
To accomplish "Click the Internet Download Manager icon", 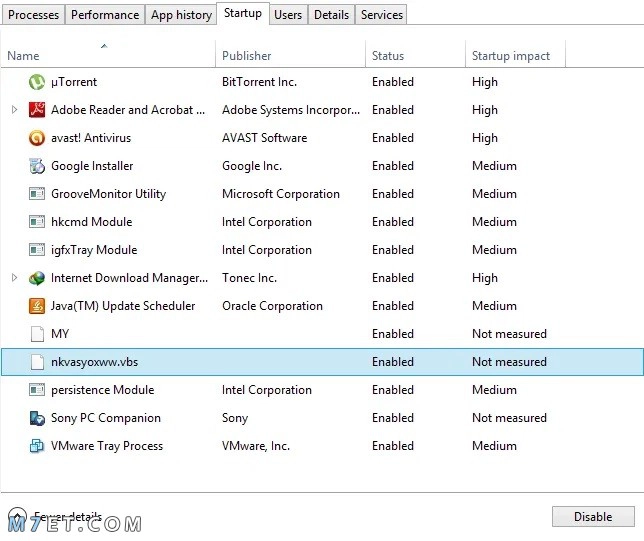I will 37,278.
